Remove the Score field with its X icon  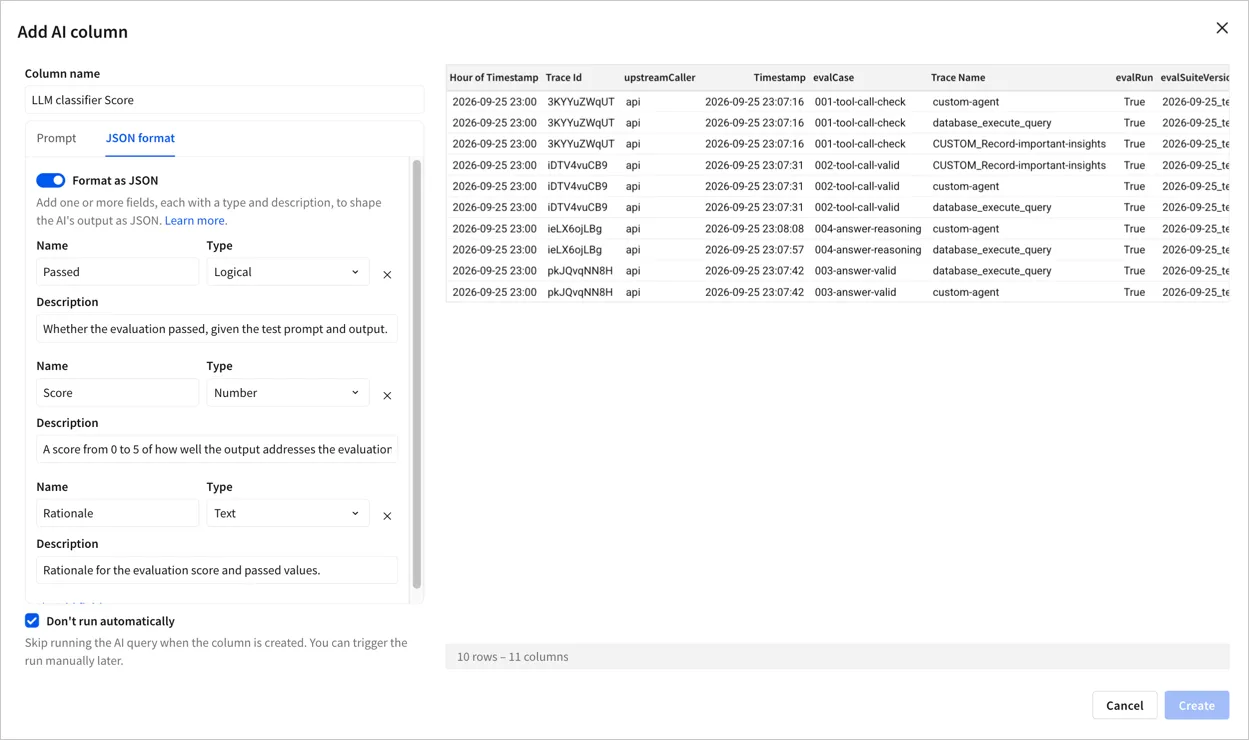point(387,395)
